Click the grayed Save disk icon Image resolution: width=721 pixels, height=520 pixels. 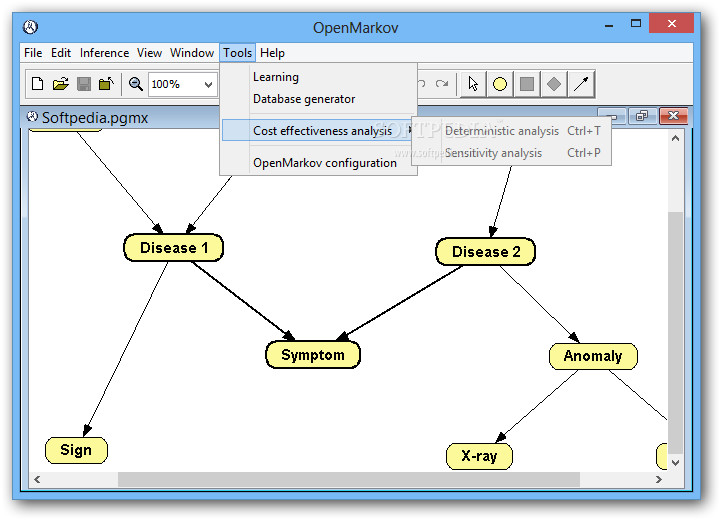[84, 84]
